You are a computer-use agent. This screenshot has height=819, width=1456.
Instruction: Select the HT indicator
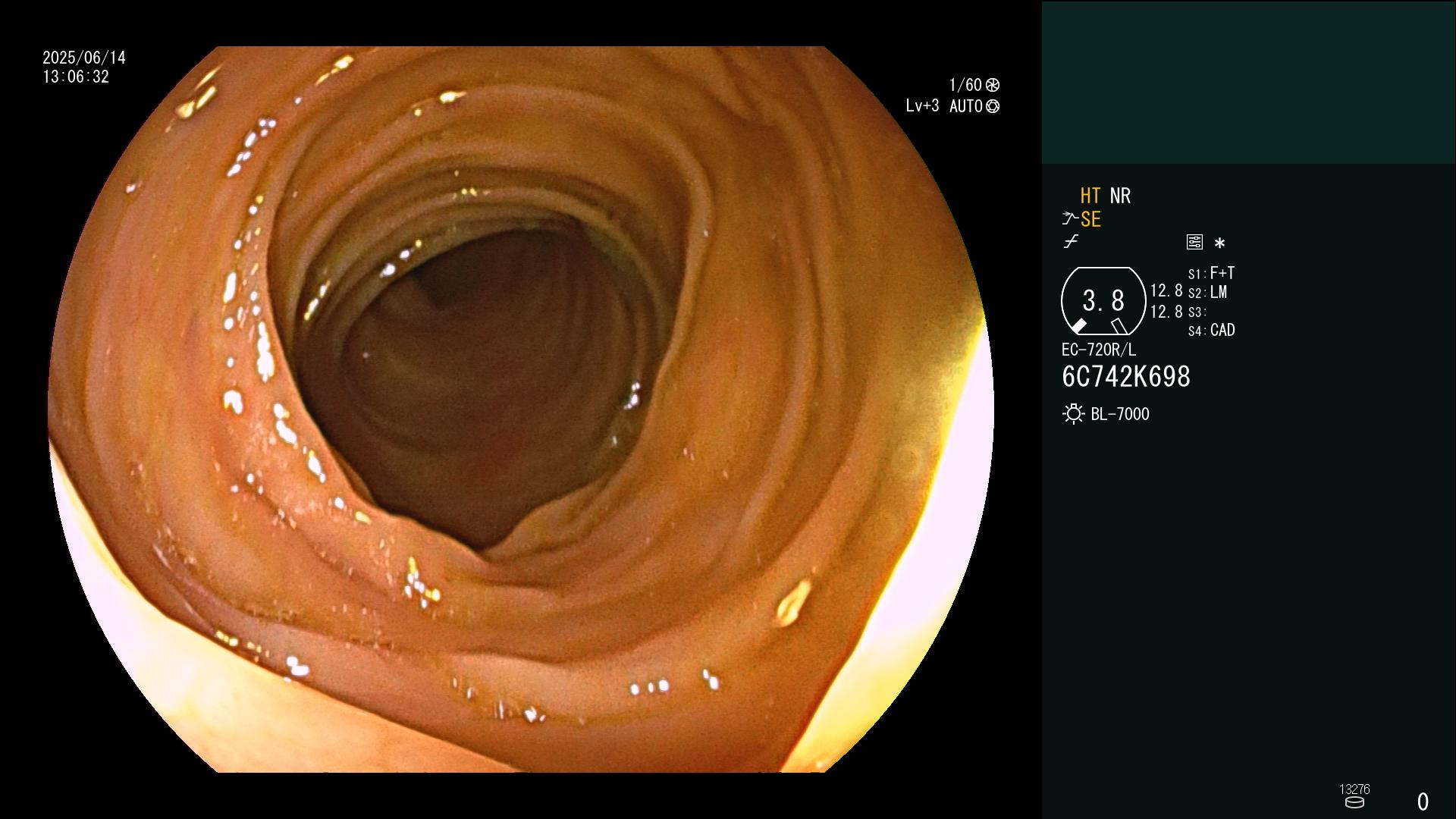click(x=1090, y=196)
